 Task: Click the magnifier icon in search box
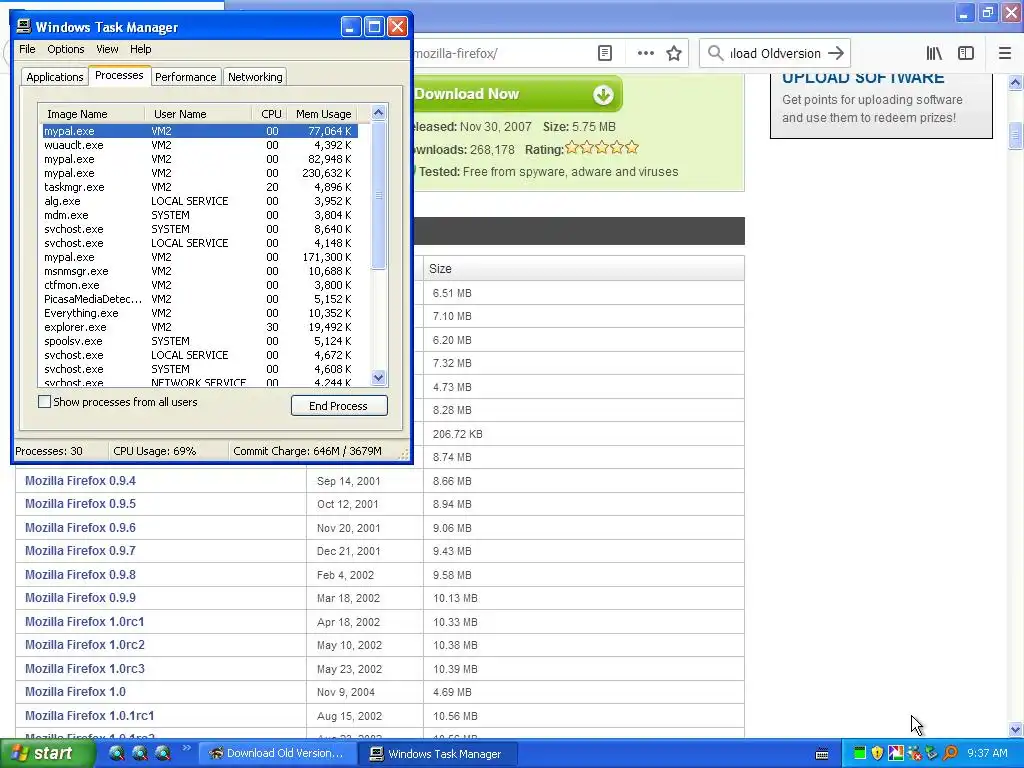pyautogui.click(x=716, y=54)
